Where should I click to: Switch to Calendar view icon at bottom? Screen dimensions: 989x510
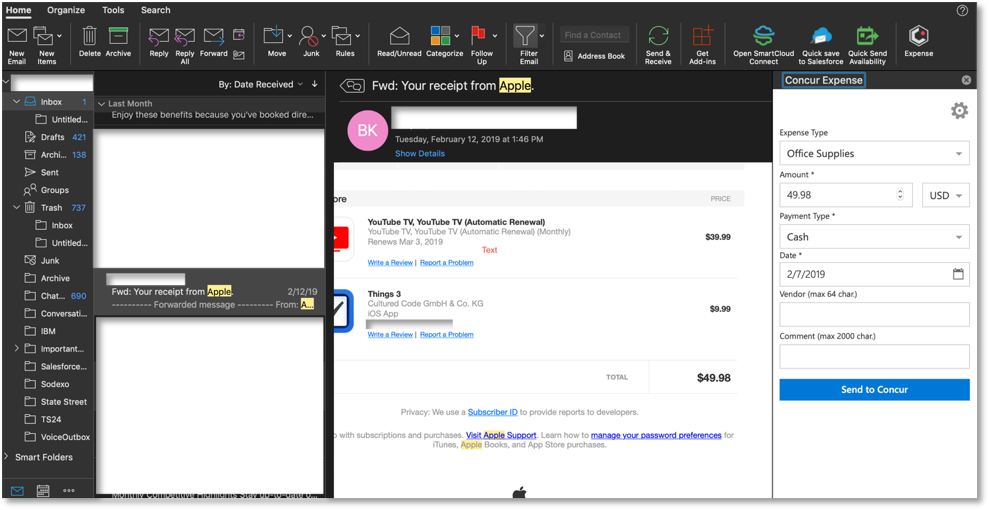click(43, 490)
